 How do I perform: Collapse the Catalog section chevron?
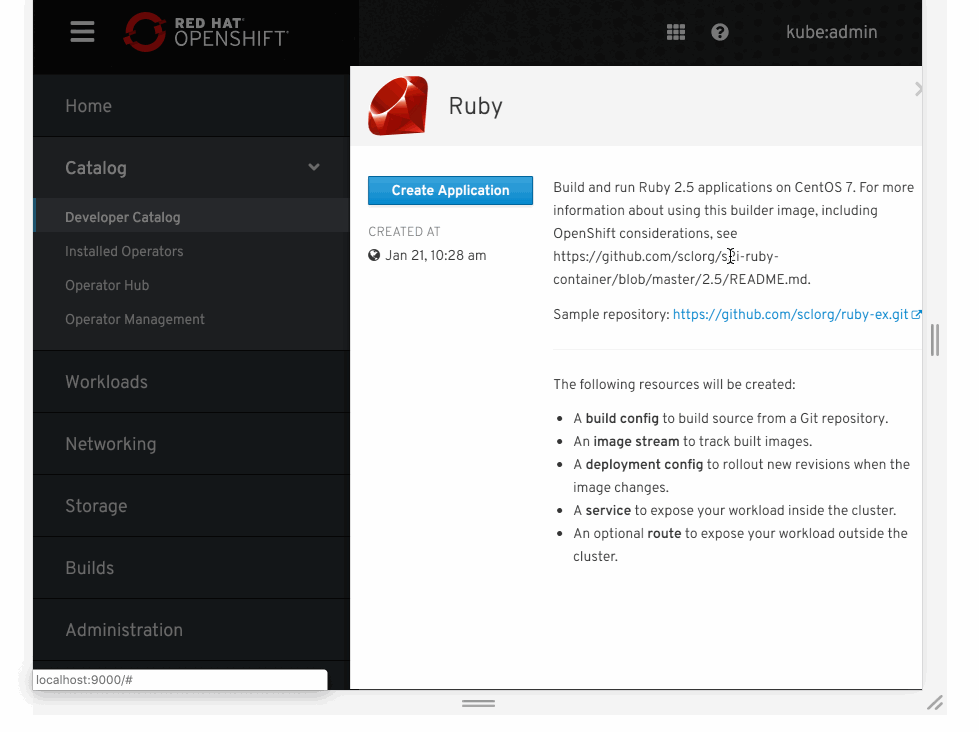314,167
